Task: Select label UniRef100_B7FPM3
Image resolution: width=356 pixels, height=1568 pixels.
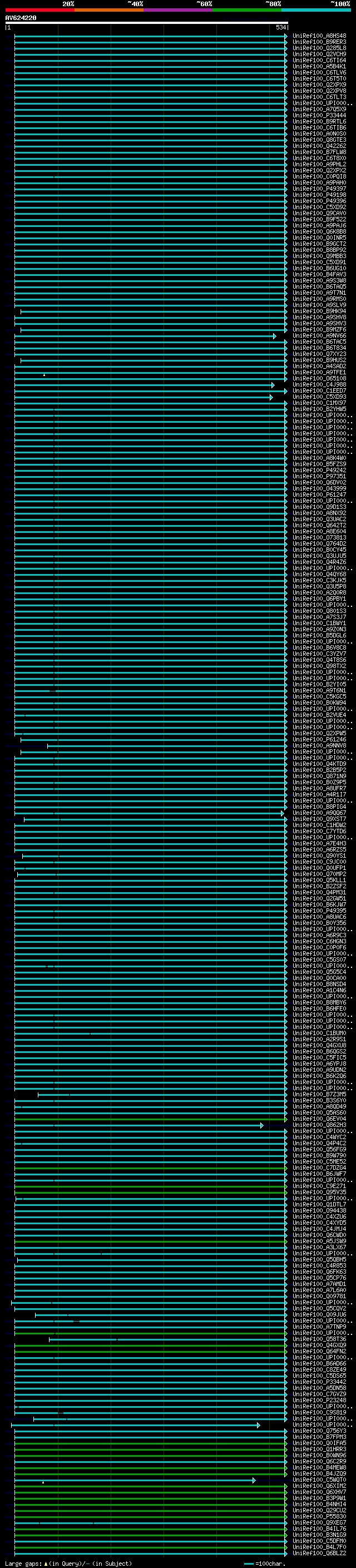Action: [319, 1437]
